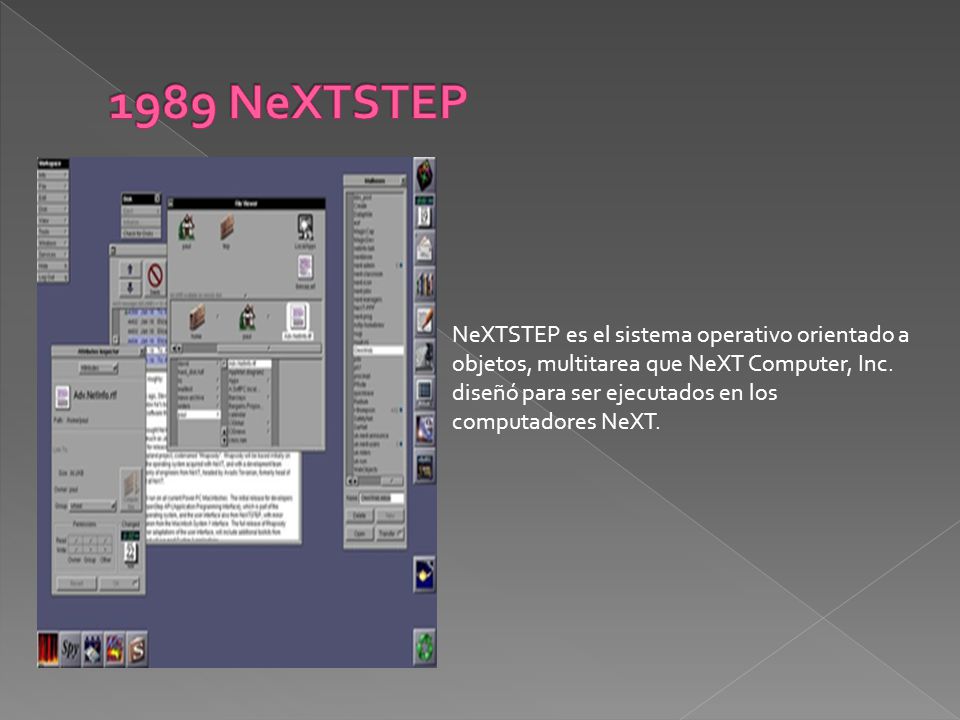
Task: Select the LocalApps icon on the shelf
Action: [305, 227]
